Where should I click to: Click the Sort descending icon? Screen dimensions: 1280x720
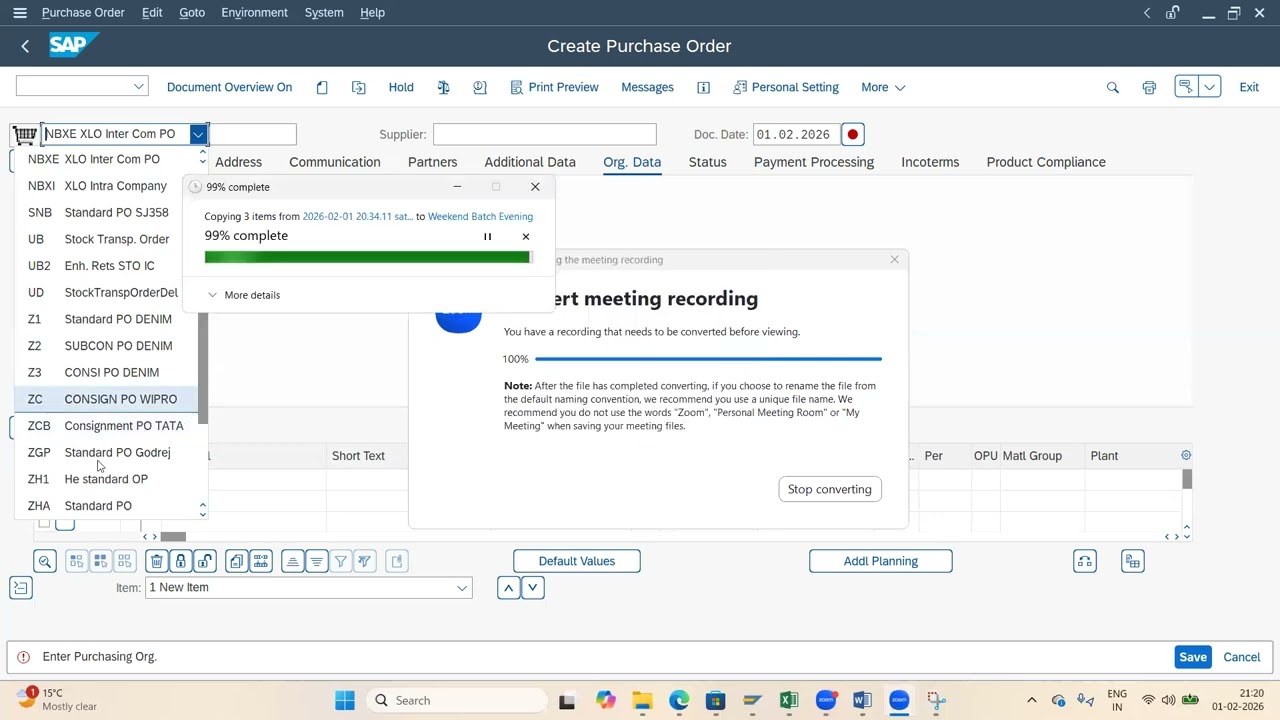tap(317, 561)
